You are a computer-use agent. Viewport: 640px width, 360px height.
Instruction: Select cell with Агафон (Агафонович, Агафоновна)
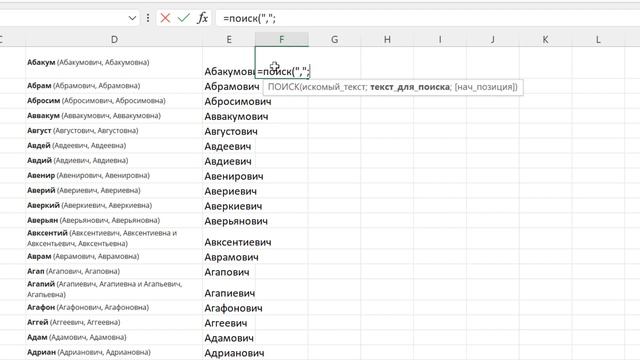(x=114, y=308)
